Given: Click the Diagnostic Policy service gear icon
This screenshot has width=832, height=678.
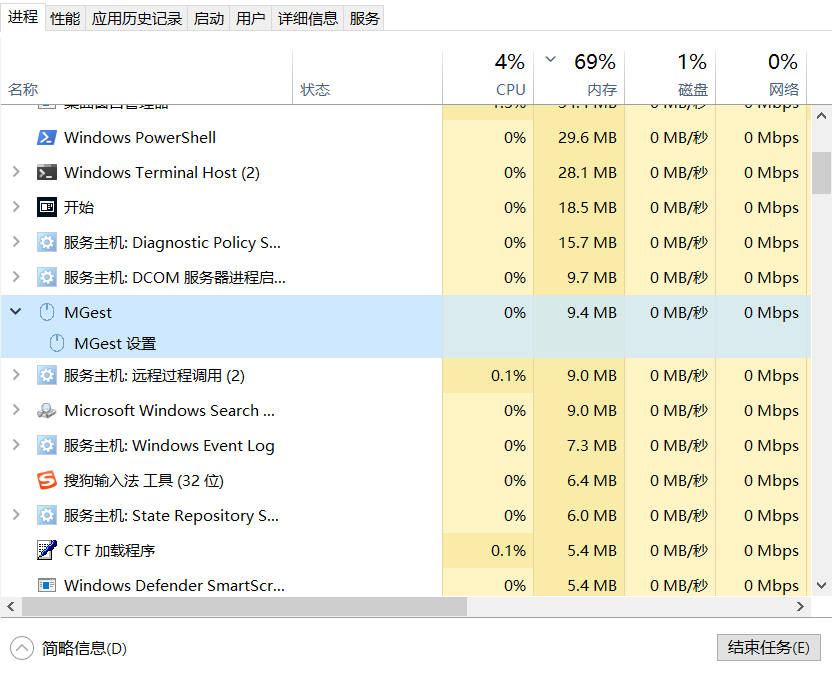Looking at the screenshot, I should pos(47,242).
